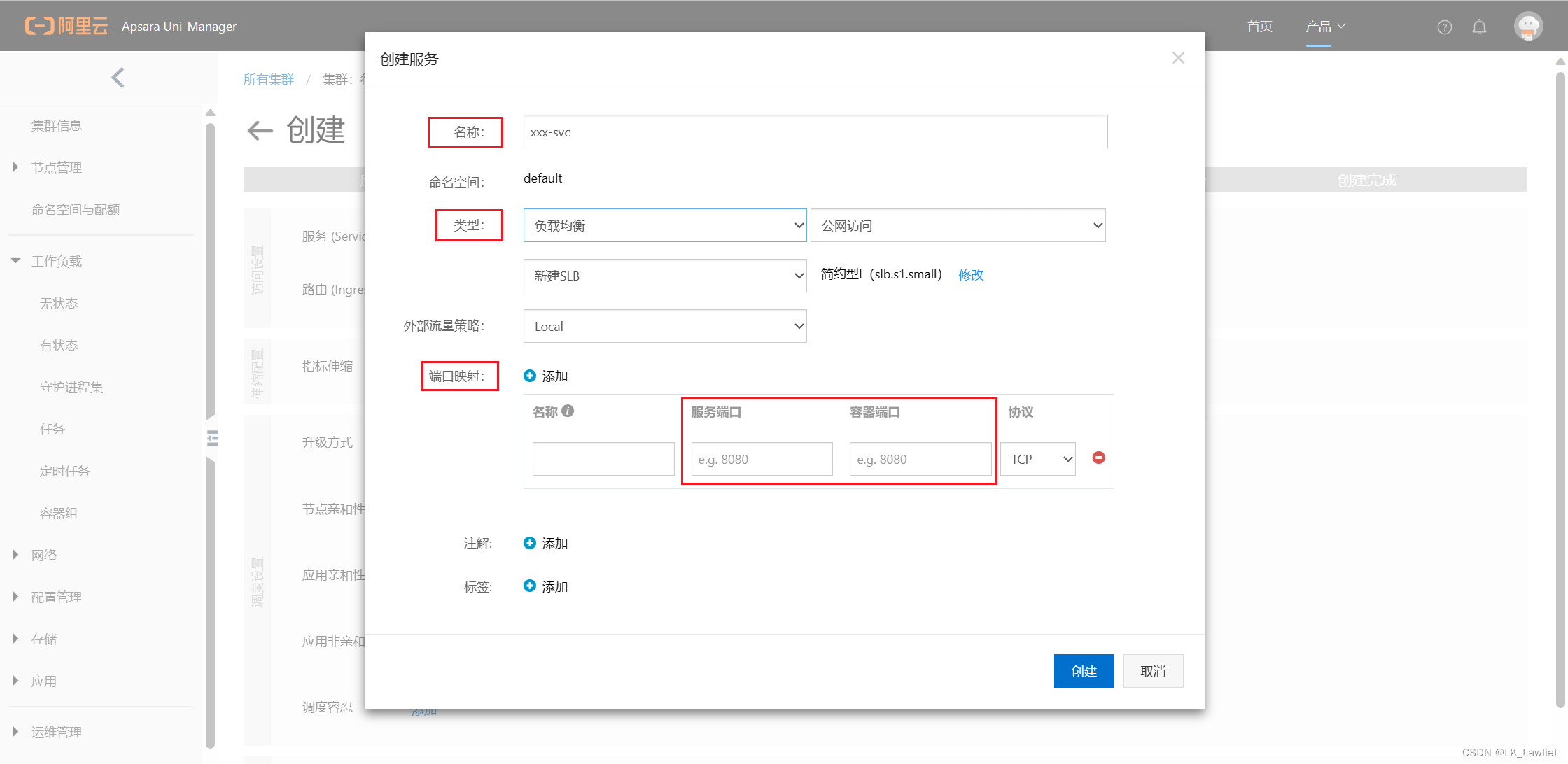The image size is (1568, 764).
Task: Click the sidebar resize handle icon
Action: pos(213,439)
